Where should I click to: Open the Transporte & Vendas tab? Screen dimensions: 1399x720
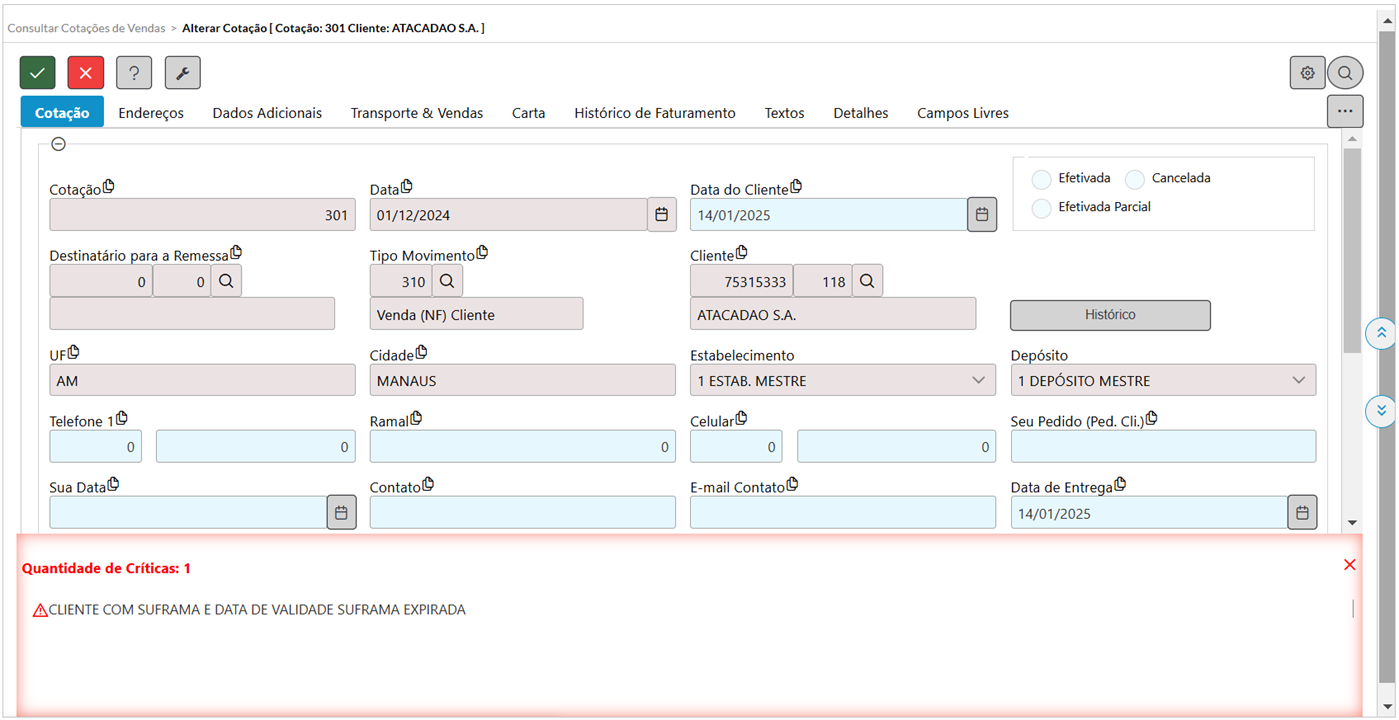tap(416, 113)
